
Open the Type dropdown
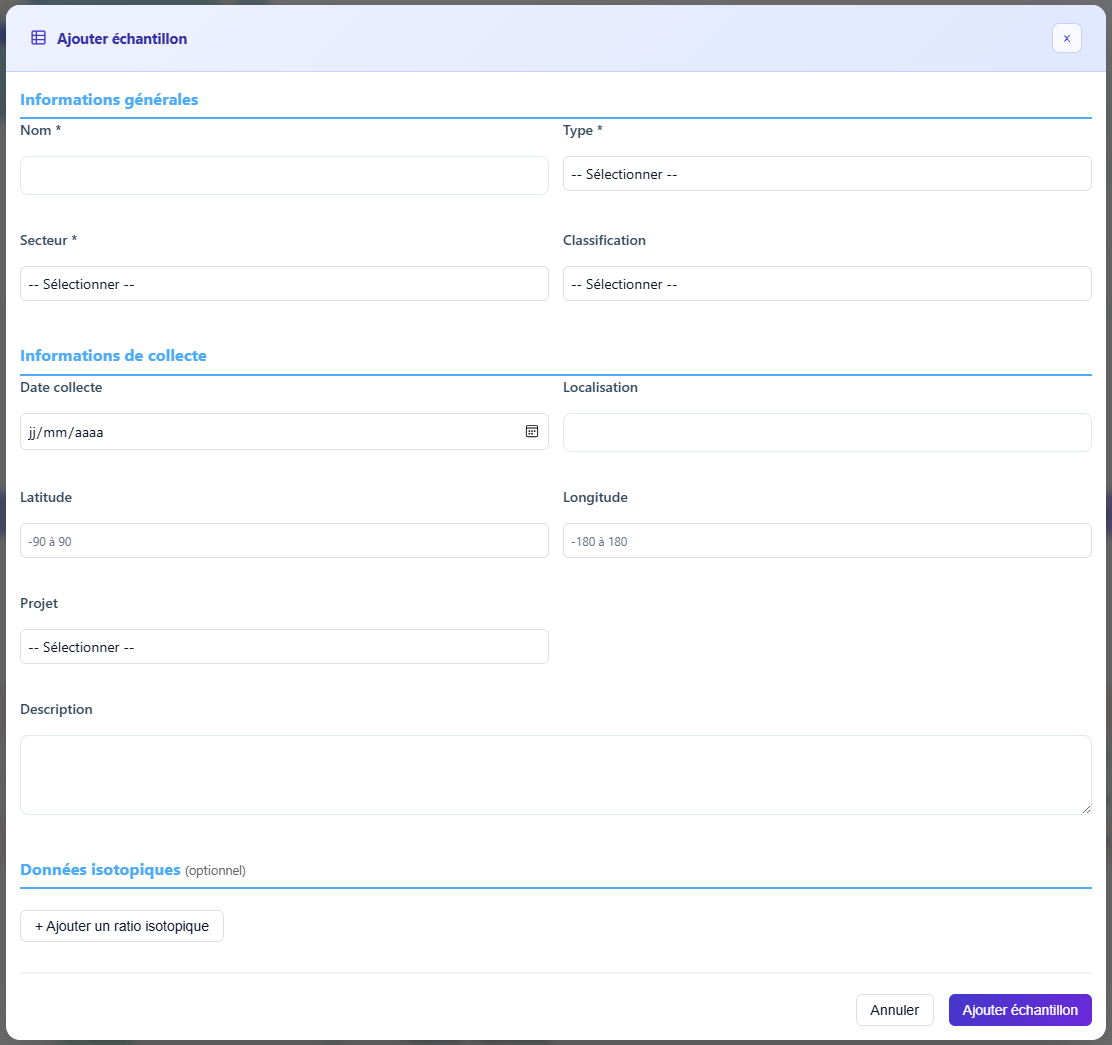click(826, 174)
